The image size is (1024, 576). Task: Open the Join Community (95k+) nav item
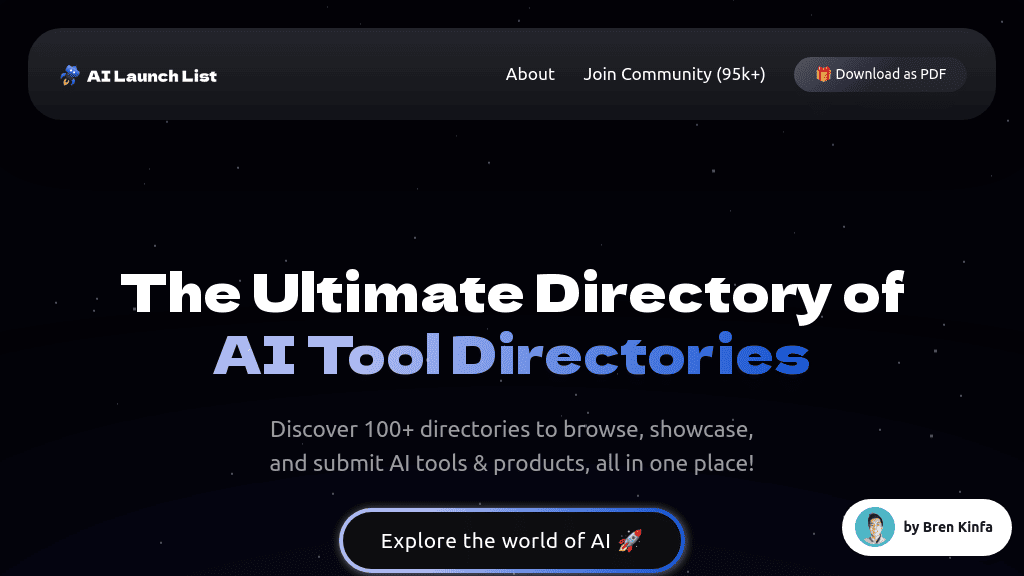(x=674, y=74)
